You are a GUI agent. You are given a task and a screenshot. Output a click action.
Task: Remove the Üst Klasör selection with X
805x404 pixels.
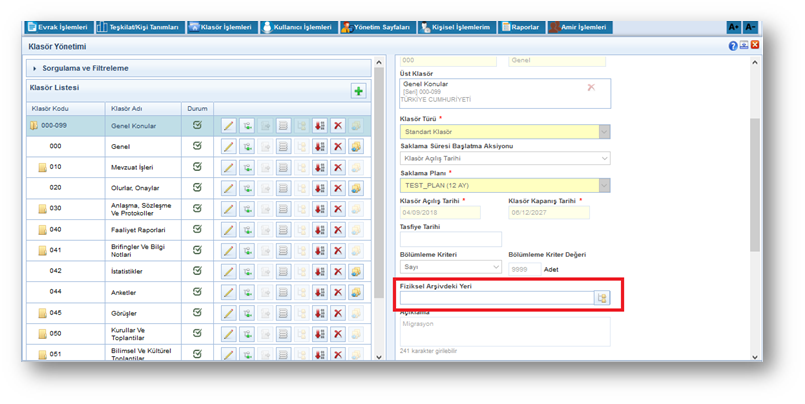[590, 88]
